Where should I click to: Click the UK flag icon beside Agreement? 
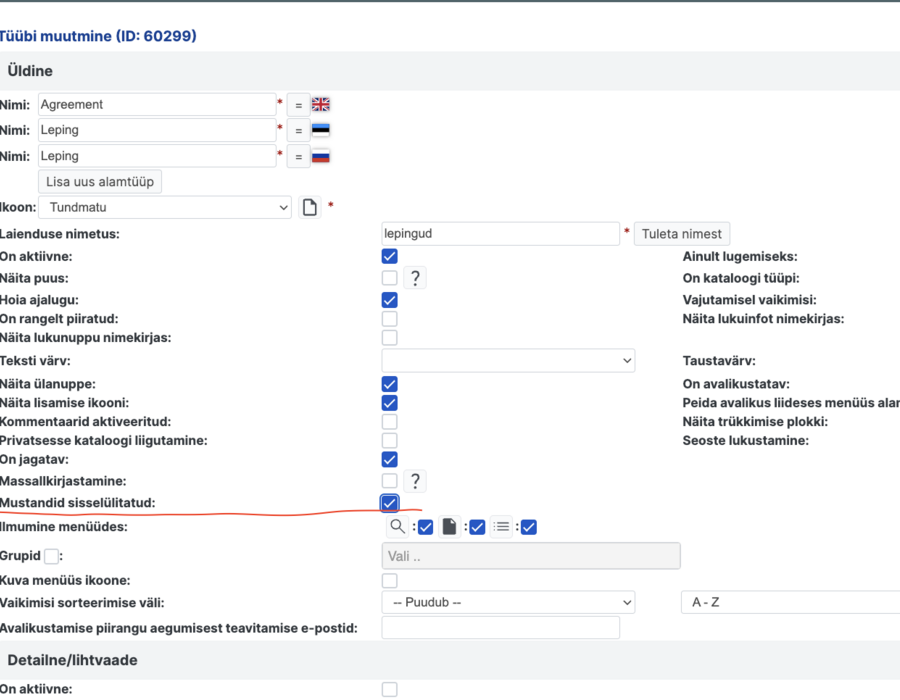[320, 104]
